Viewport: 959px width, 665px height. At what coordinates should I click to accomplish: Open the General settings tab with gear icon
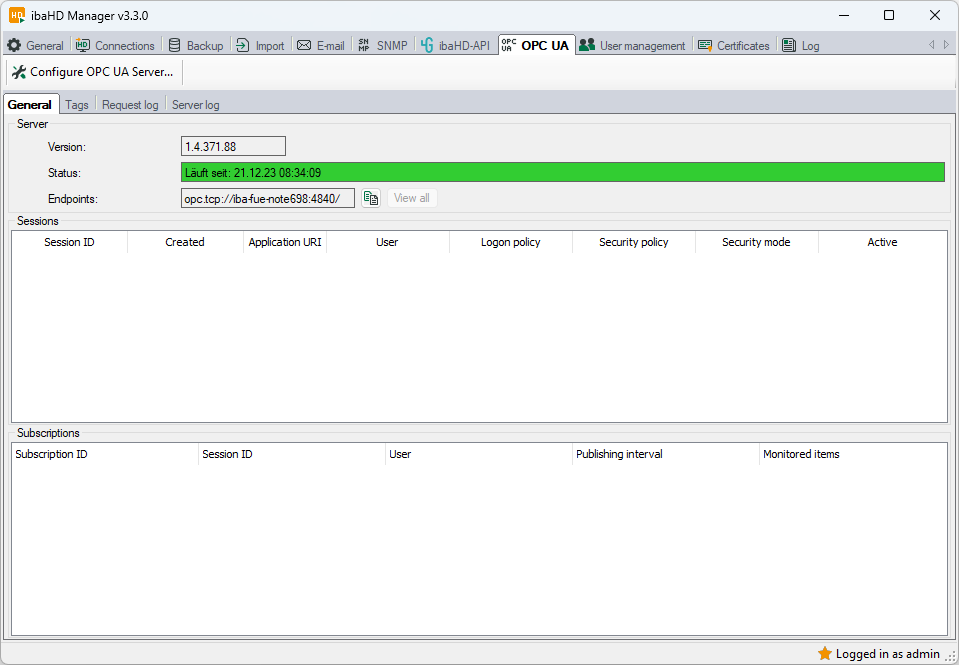(35, 45)
